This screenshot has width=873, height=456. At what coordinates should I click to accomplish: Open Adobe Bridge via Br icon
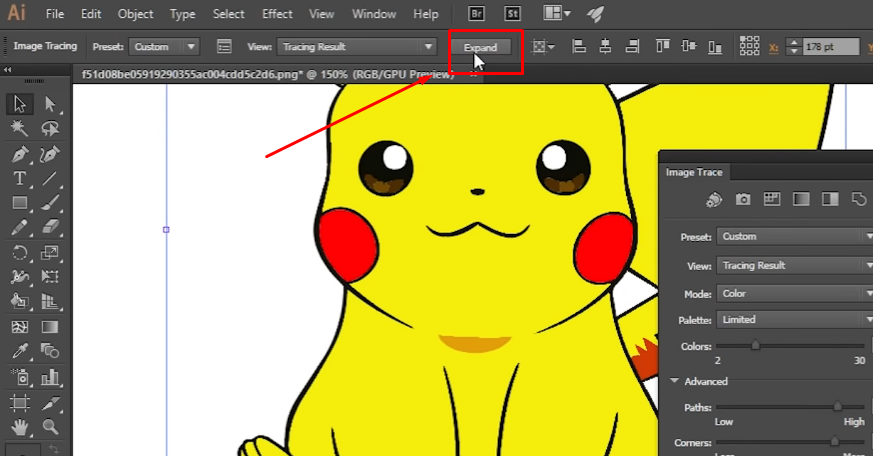477,13
